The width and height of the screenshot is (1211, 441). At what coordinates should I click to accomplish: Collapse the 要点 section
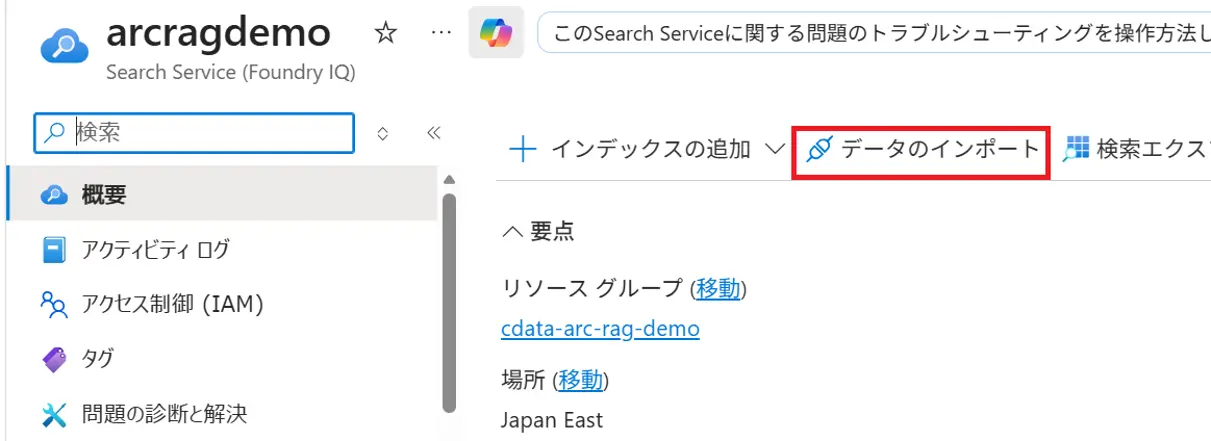click(538, 231)
